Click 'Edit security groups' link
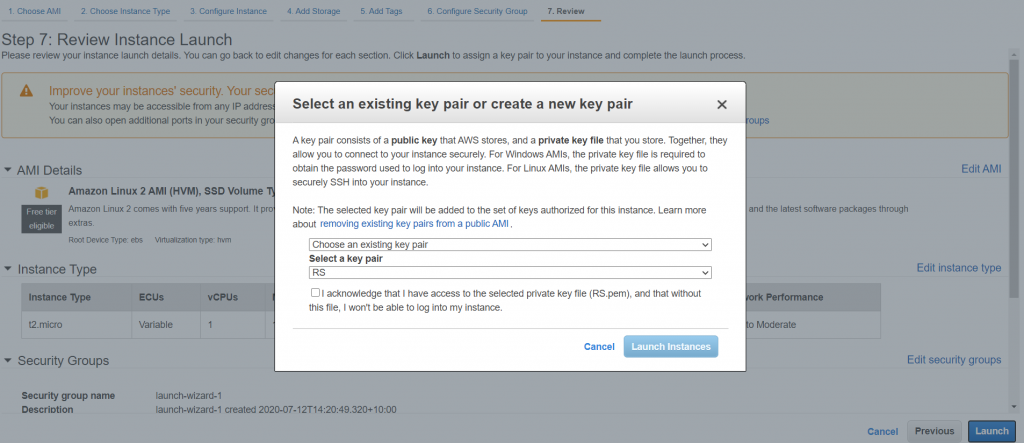The image size is (1024, 443). click(953, 359)
